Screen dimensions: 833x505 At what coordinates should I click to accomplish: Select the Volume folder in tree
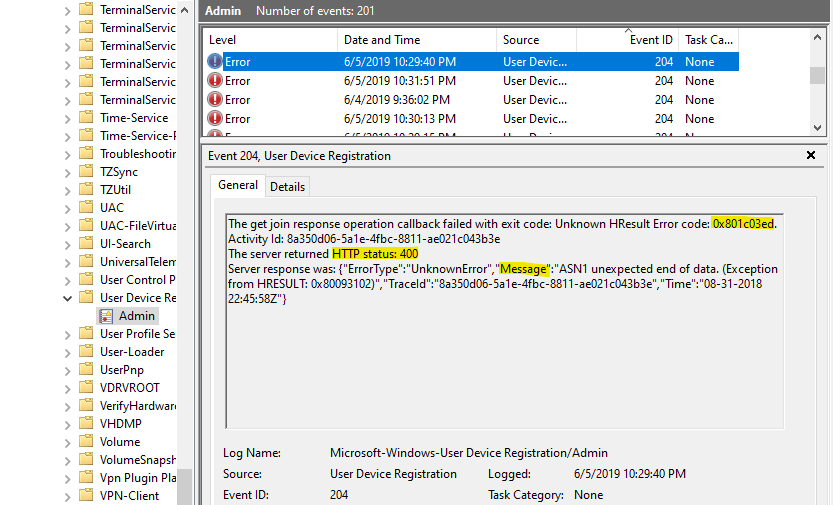(119, 442)
